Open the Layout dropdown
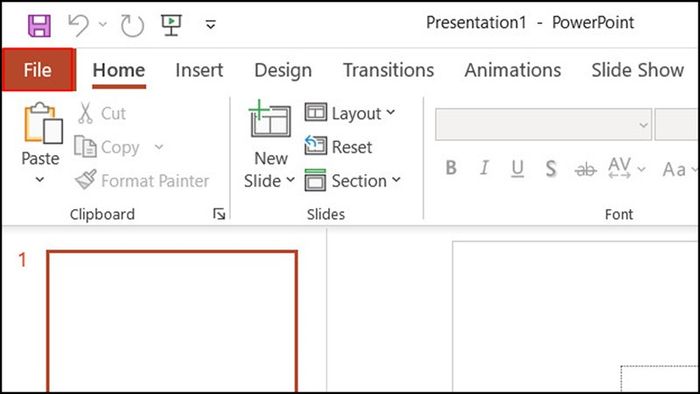Screen dimensions: 700x394 [350, 113]
